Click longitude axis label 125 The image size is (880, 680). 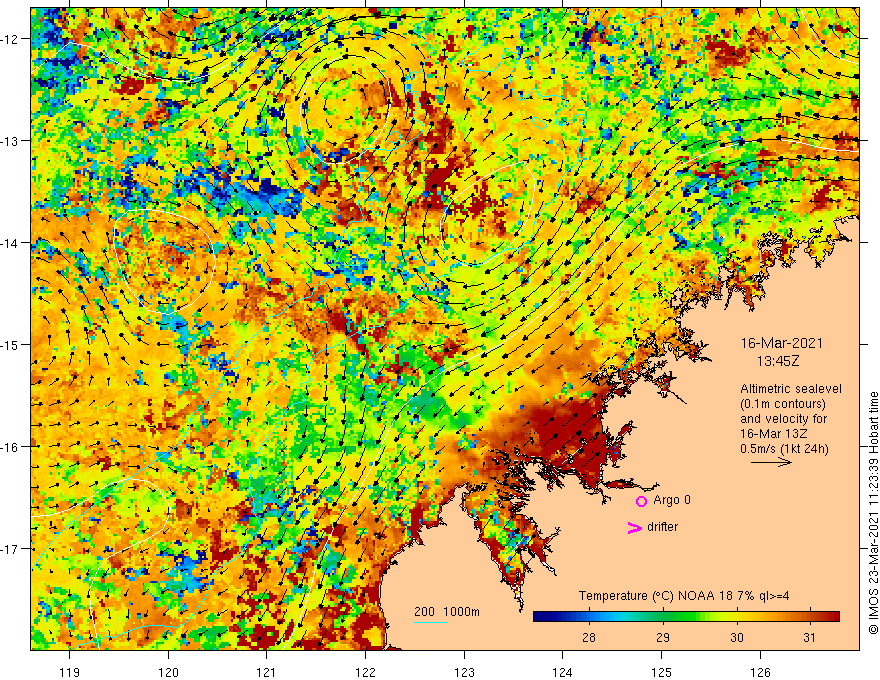pos(661,673)
